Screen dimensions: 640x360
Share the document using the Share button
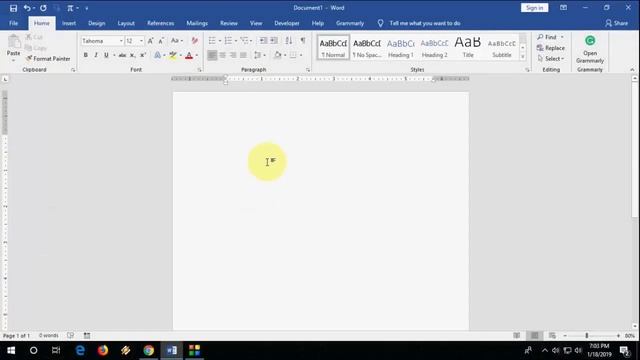tap(617, 23)
